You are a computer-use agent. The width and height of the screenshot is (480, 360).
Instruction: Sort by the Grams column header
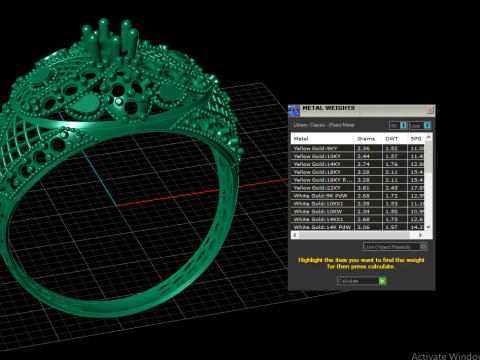coord(368,139)
